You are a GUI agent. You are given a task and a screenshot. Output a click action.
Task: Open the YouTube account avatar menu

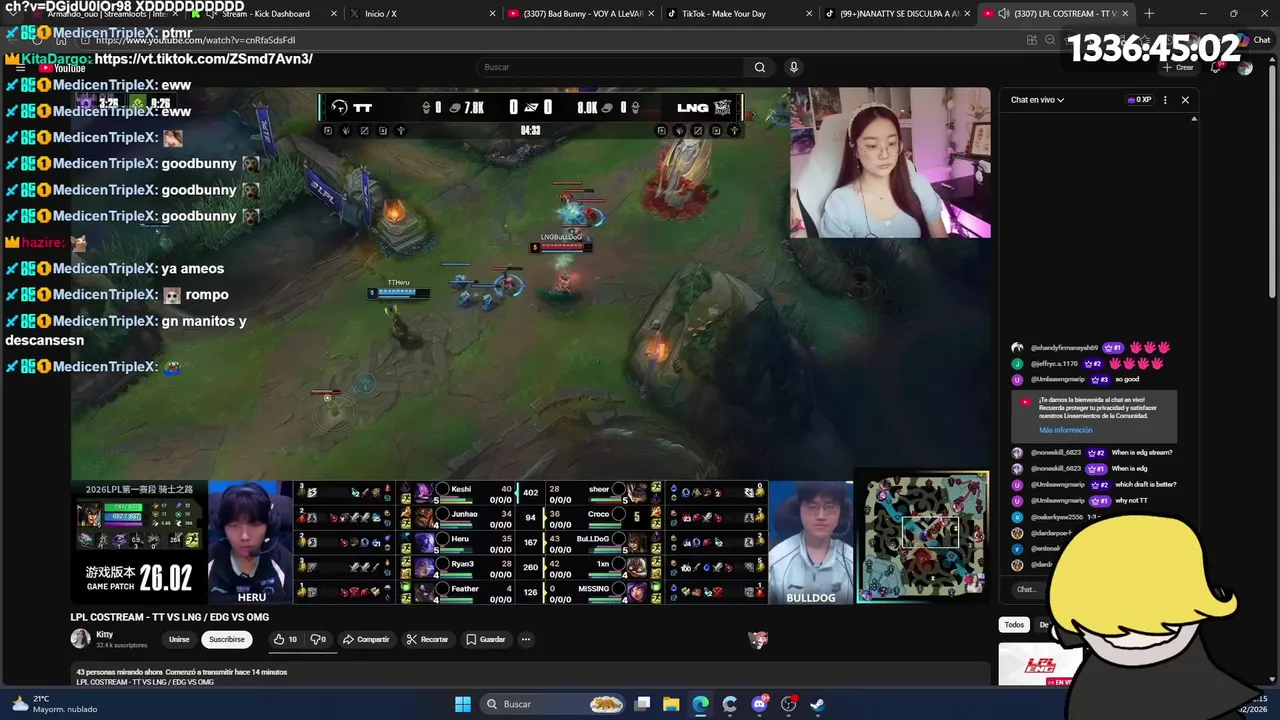tap(1245, 67)
